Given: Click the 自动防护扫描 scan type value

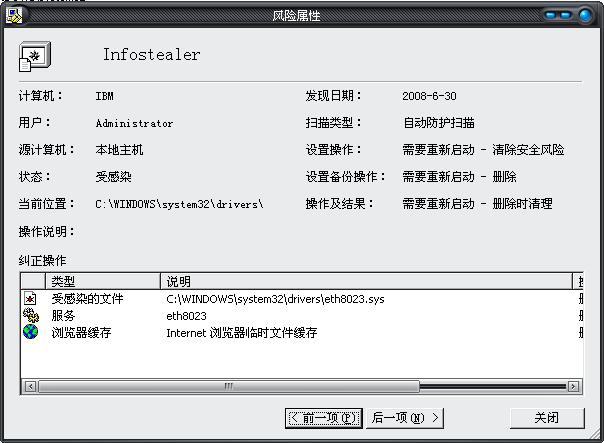Looking at the screenshot, I should pos(438,123).
